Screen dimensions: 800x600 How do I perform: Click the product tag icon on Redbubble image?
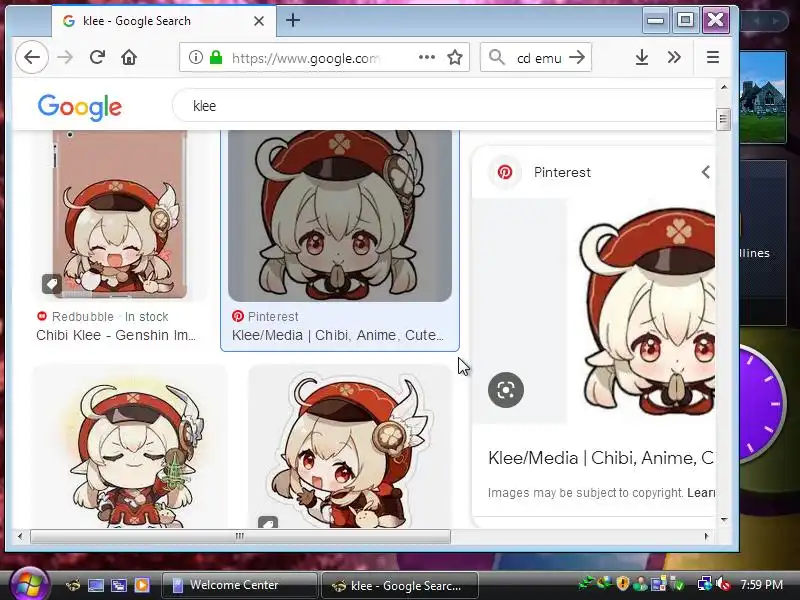[52, 284]
